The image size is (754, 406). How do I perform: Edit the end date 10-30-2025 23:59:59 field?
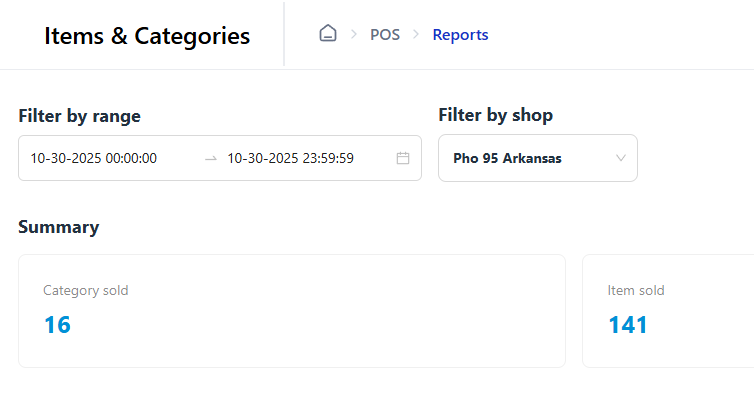coord(290,158)
